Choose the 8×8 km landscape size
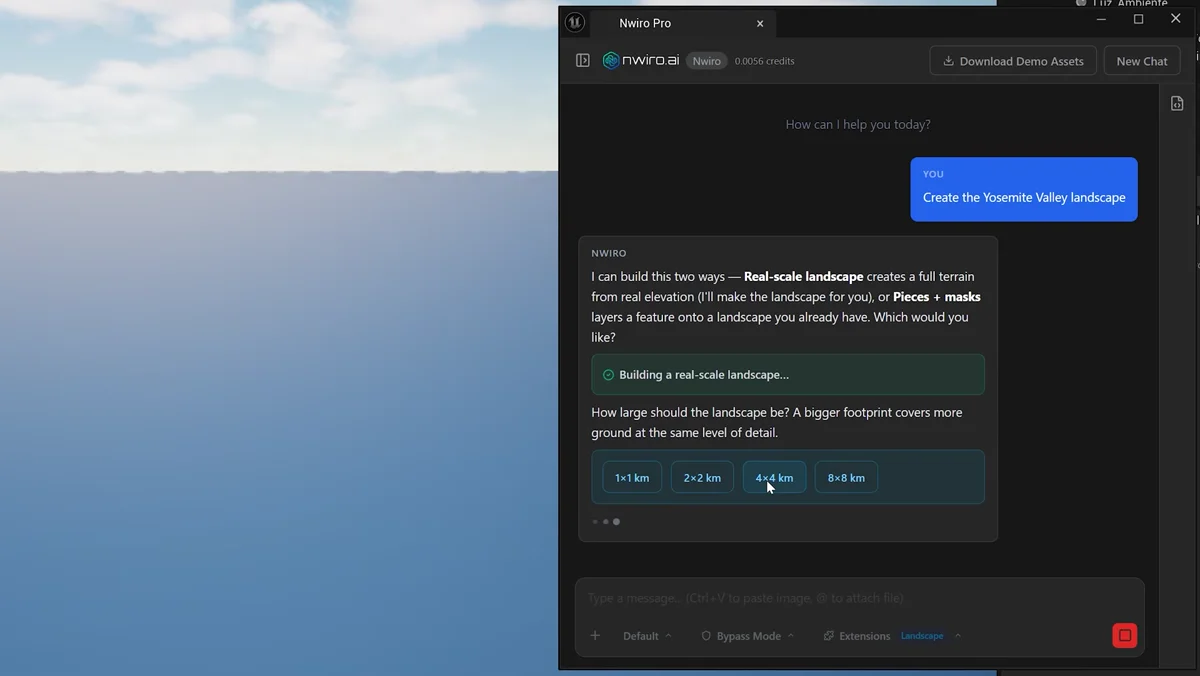The height and width of the screenshot is (676, 1200). [x=846, y=477]
